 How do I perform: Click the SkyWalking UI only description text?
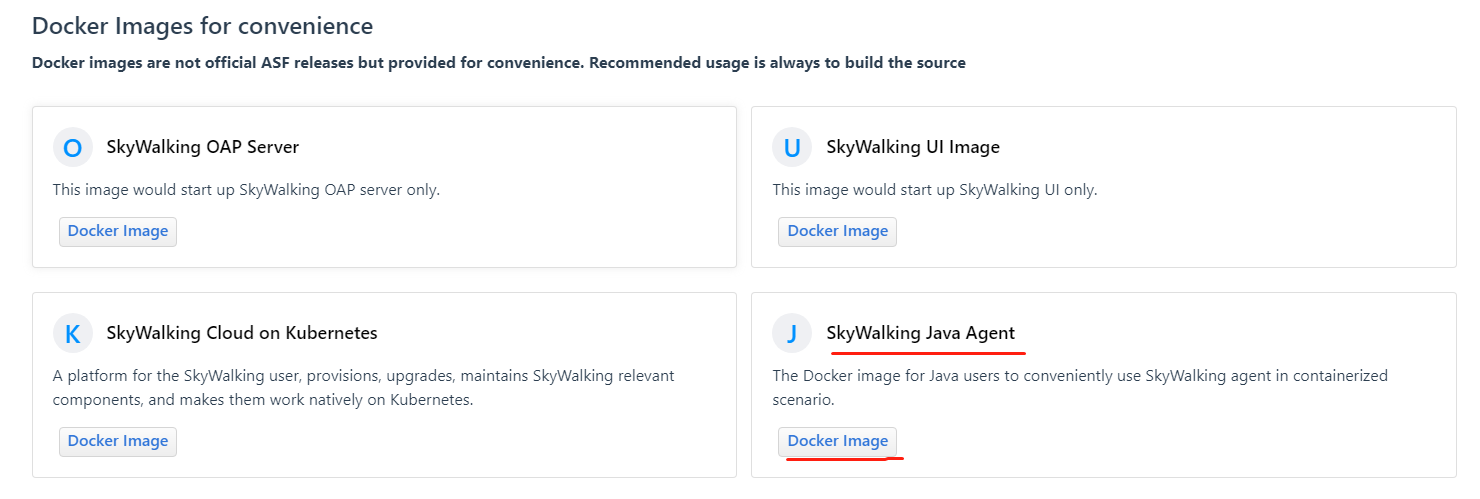[935, 189]
